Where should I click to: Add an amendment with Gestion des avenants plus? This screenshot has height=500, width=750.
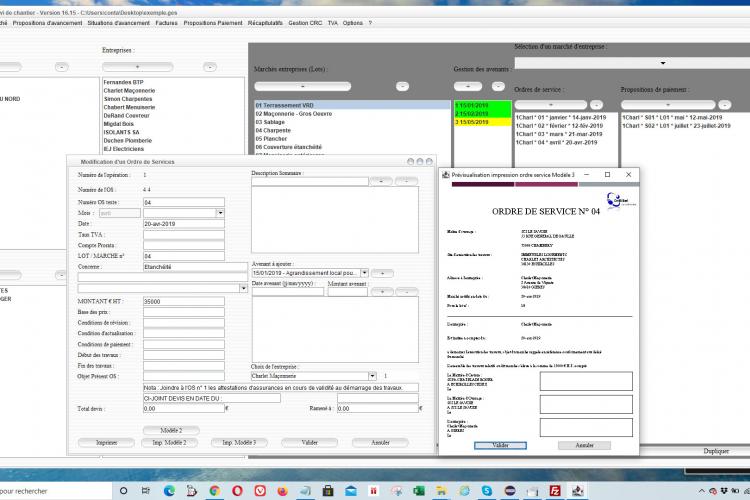click(x=468, y=86)
